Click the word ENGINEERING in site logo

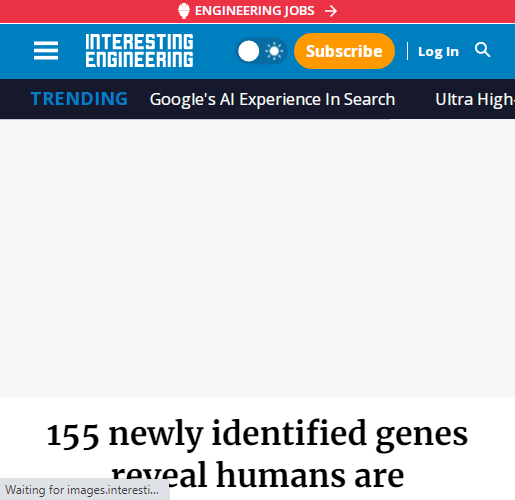tap(139, 60)
